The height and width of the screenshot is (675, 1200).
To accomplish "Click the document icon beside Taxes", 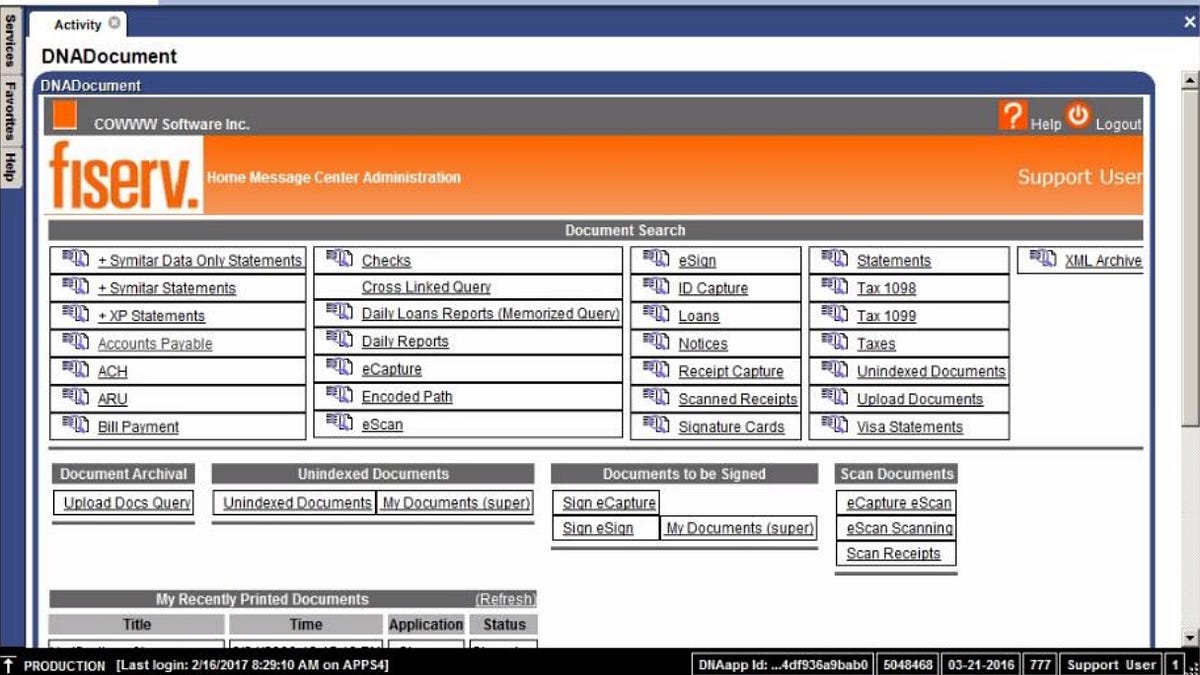I will [x=834, y=342].
